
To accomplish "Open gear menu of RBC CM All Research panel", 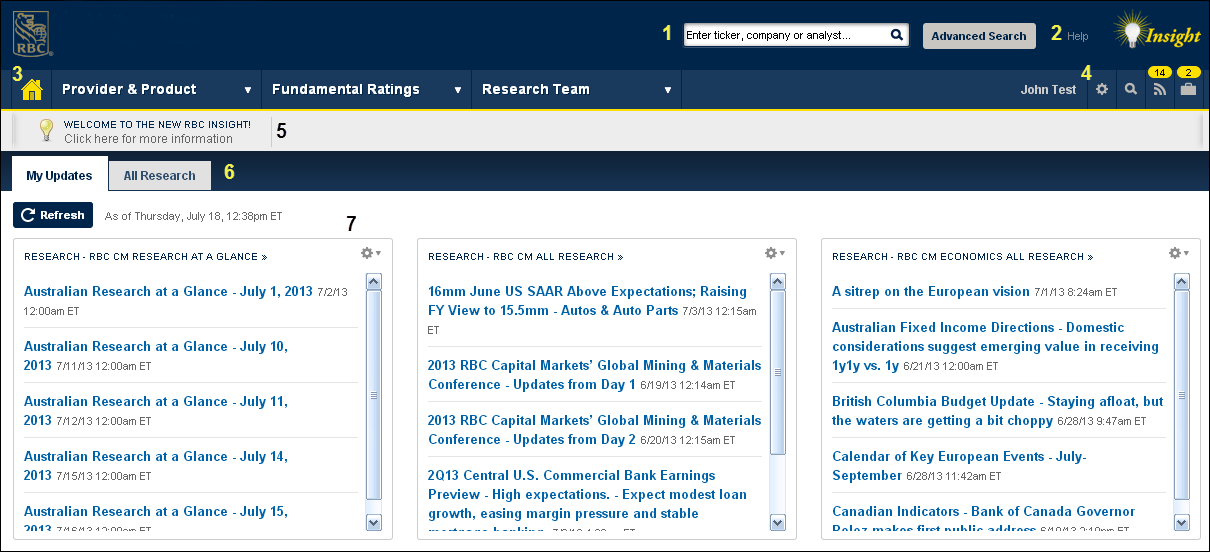I will tap(775, 254).
